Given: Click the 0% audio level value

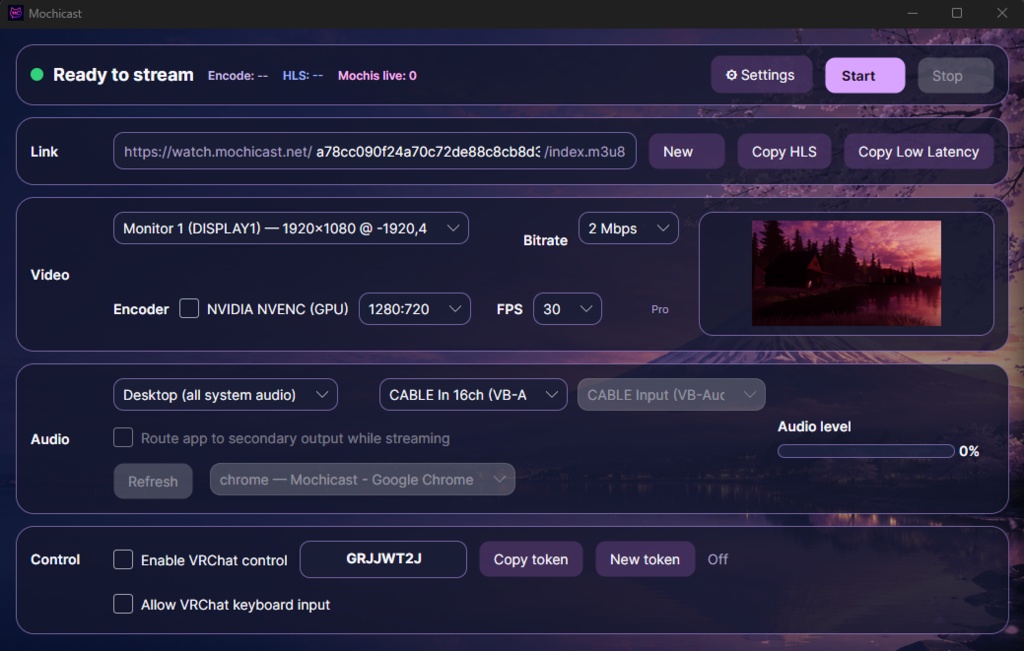Looking at the screenshot, I should click(969, 451).
